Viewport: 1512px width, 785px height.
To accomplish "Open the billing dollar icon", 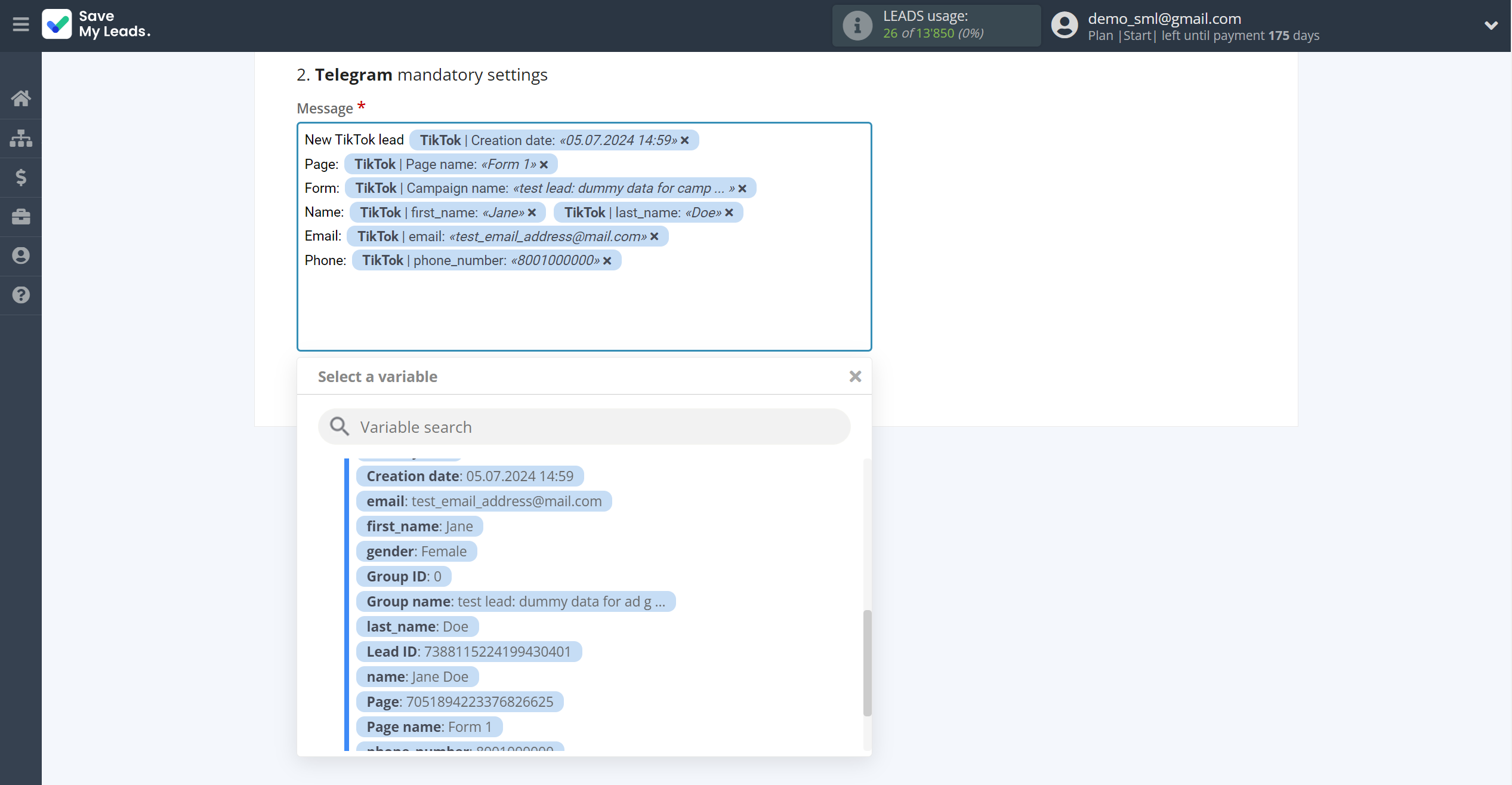I will click(21, 177).
